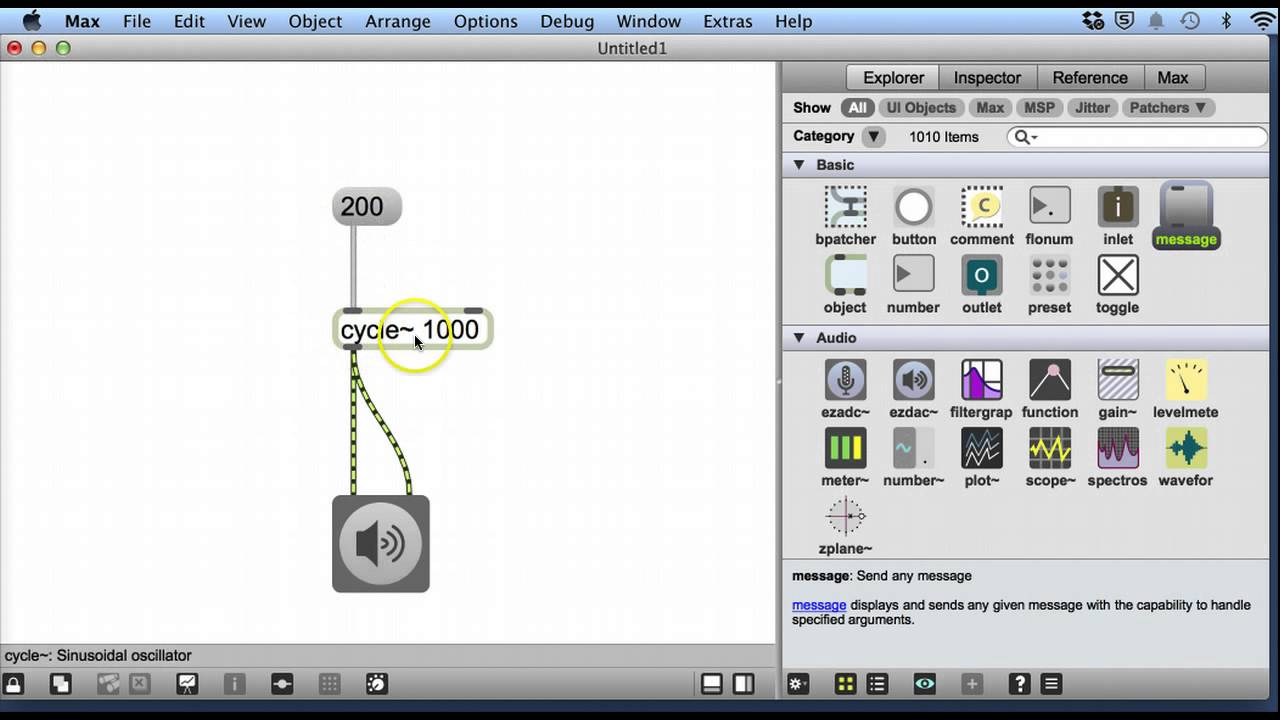Image resolution: width=1280 pixels, height=720 pixels.
Task: Filter by UI Objects
Action: (x=921, y=108)
